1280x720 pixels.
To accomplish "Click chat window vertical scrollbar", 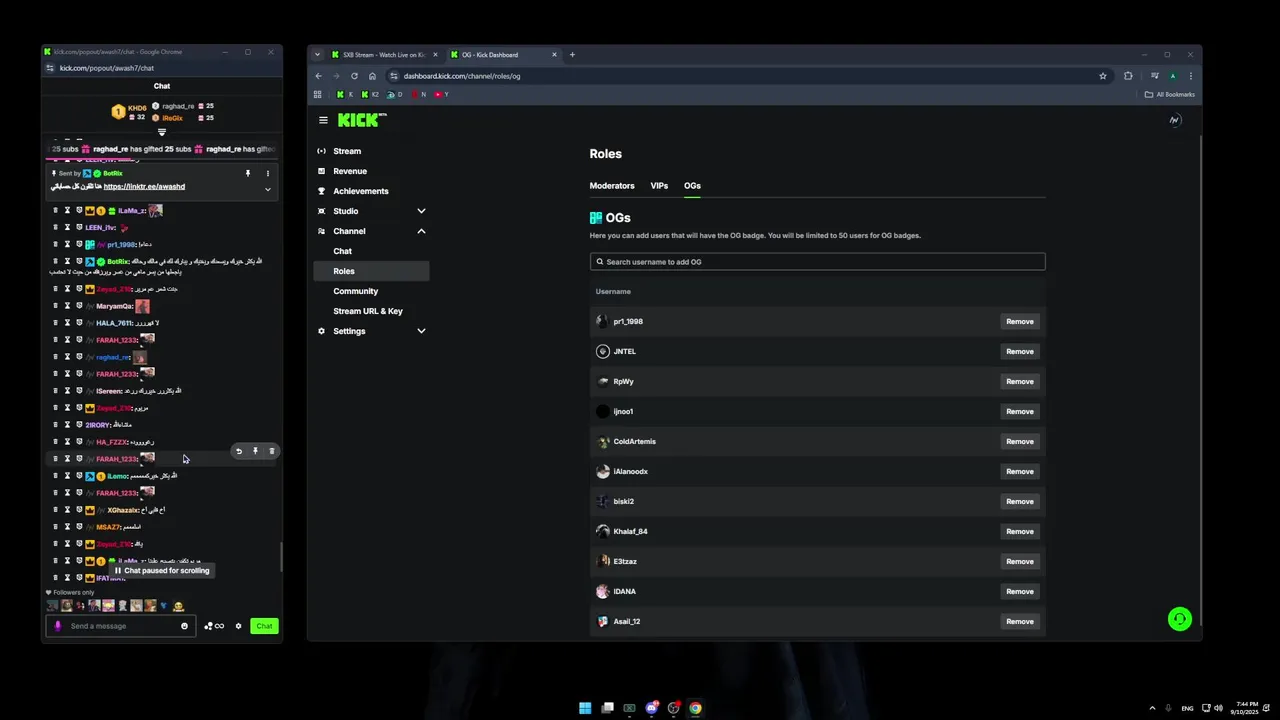I will tap(281, 557).
